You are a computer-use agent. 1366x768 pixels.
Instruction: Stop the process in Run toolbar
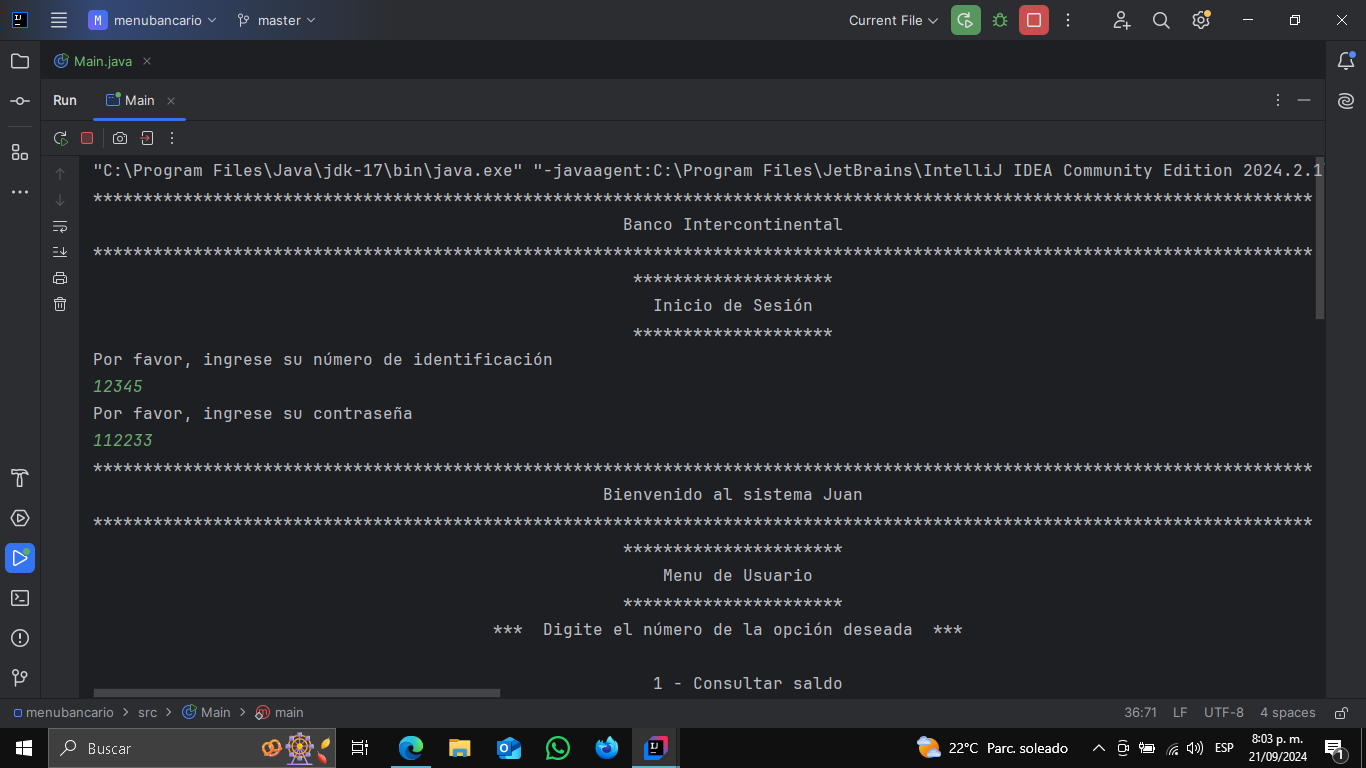87,138
